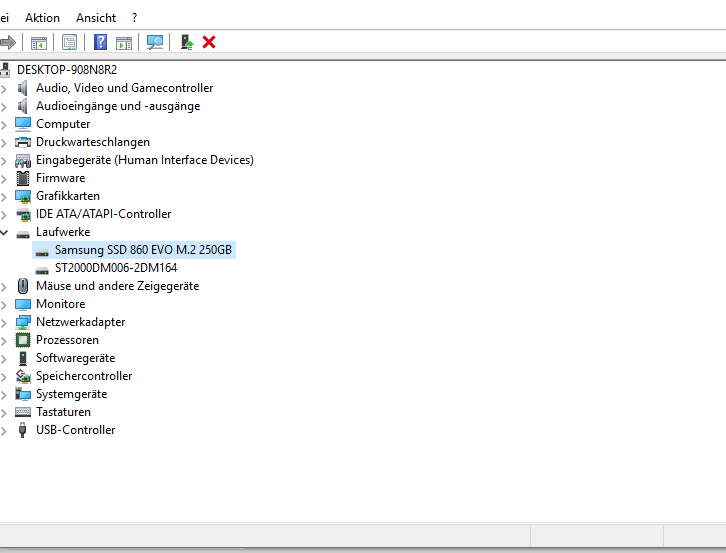The image size is (726, 553).
Task: Open the Ansicht menu
Action: coord(96,18)
